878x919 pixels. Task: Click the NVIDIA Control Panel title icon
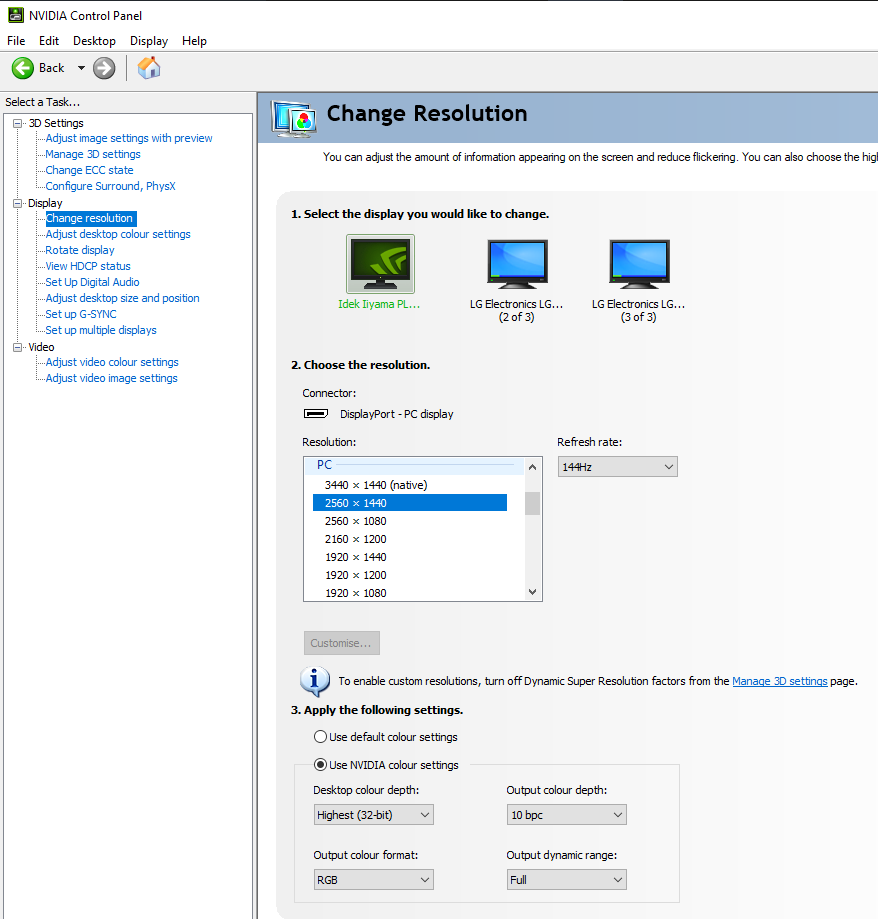pos(16,15)
